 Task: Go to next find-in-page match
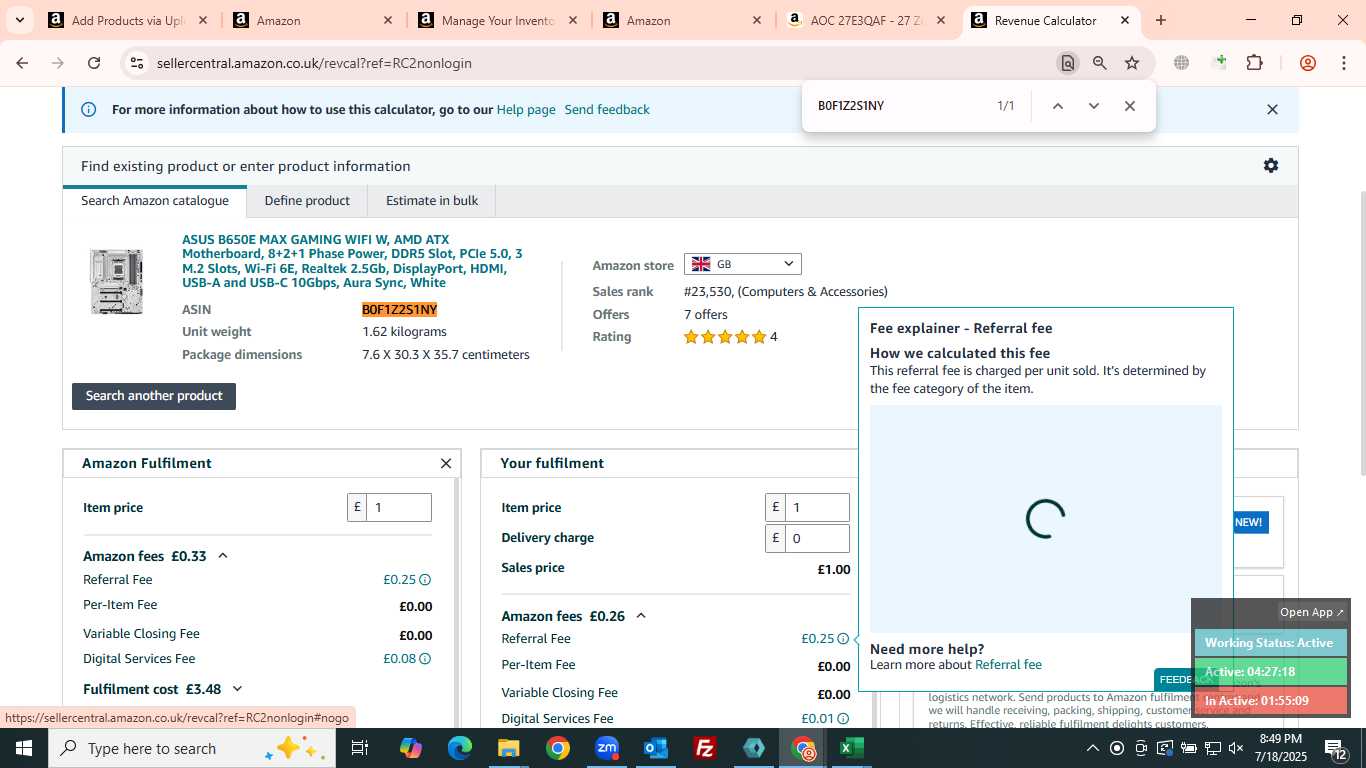[x=1093, y=106]
